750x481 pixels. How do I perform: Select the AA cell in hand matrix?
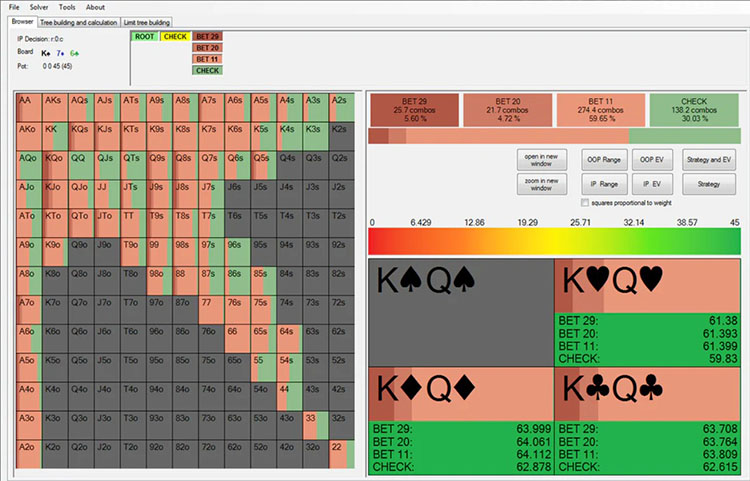(x=29, y=108)
